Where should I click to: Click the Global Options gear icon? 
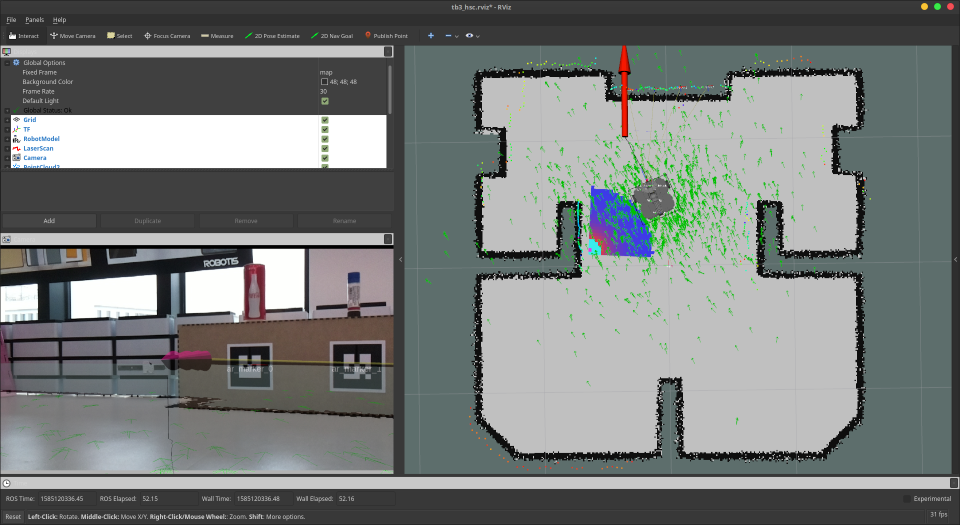coord(17,62)
